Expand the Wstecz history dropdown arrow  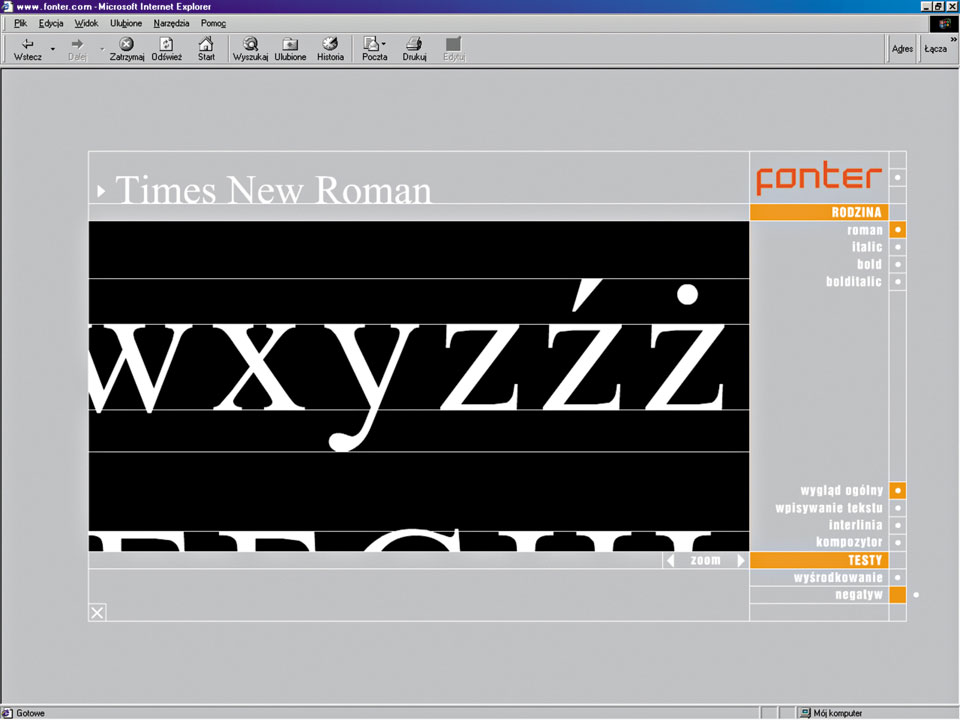(x=53, y=48)
